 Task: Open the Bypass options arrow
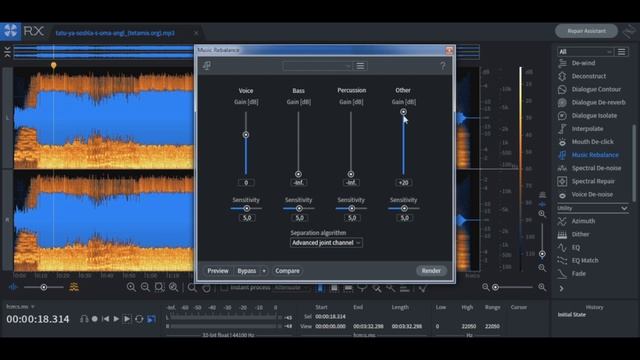(x=264, y=271)
